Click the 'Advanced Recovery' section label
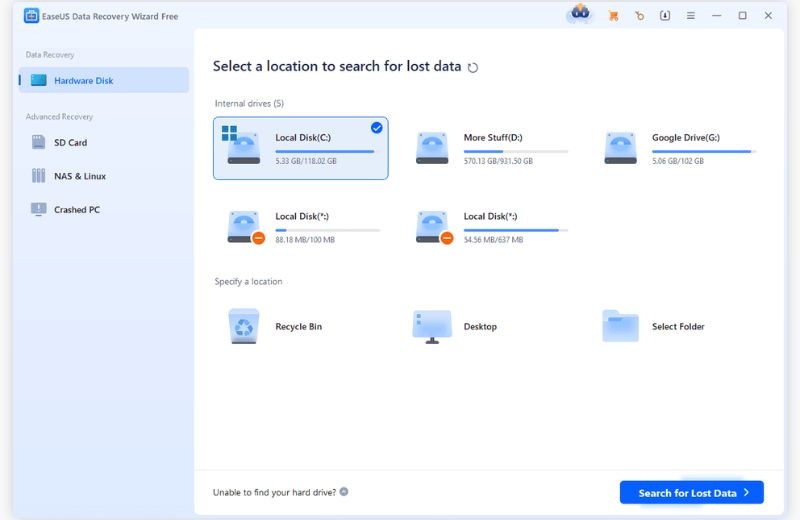Image resolution: width=800 pixels, height=520 pixels. pos(59,117)
